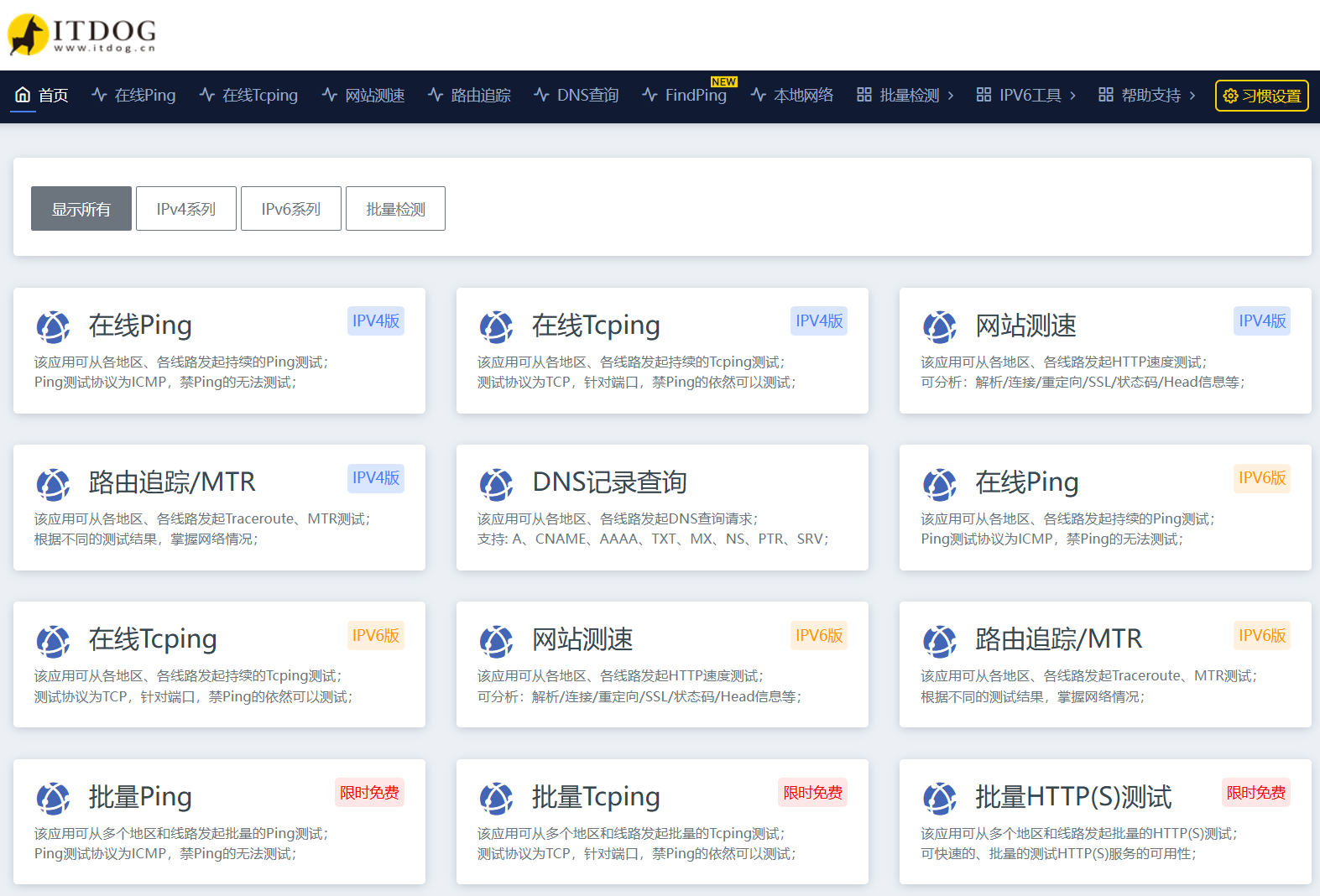The width and height of the screenshot is (1320, 896).
Task: Click globe icon on IPV4 在线Ping card
Action: (x=53, y=326)
